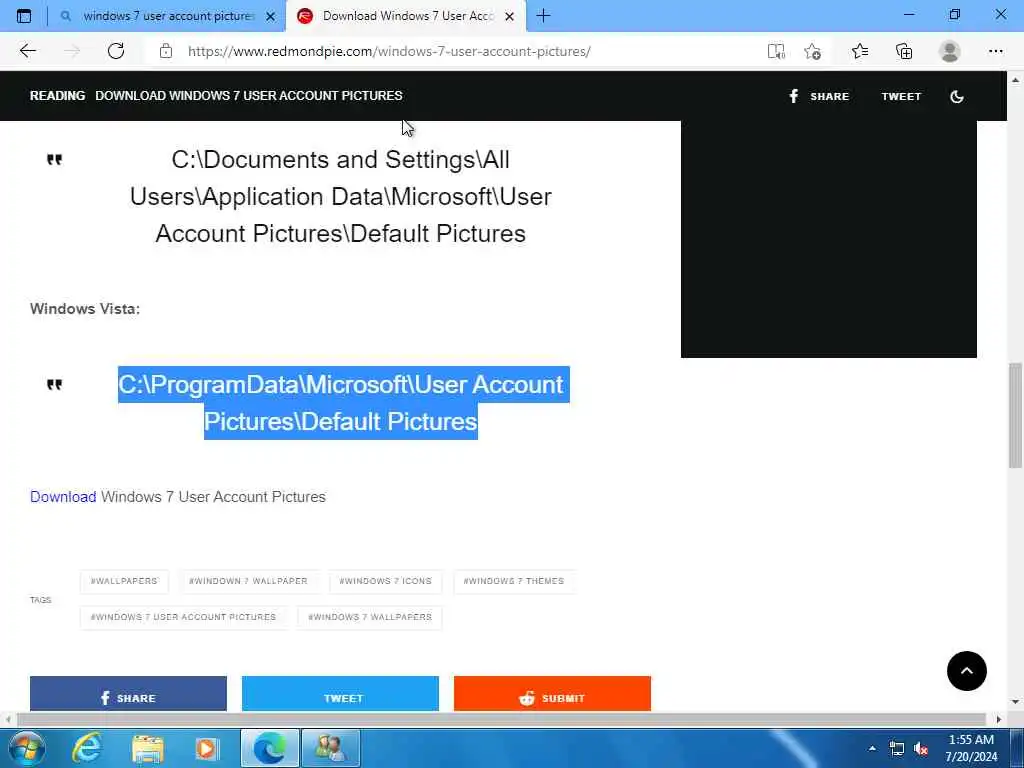Open Edge Settings and more menu
The height and width of the screenshot is (768, 1024).
point(995,51)
